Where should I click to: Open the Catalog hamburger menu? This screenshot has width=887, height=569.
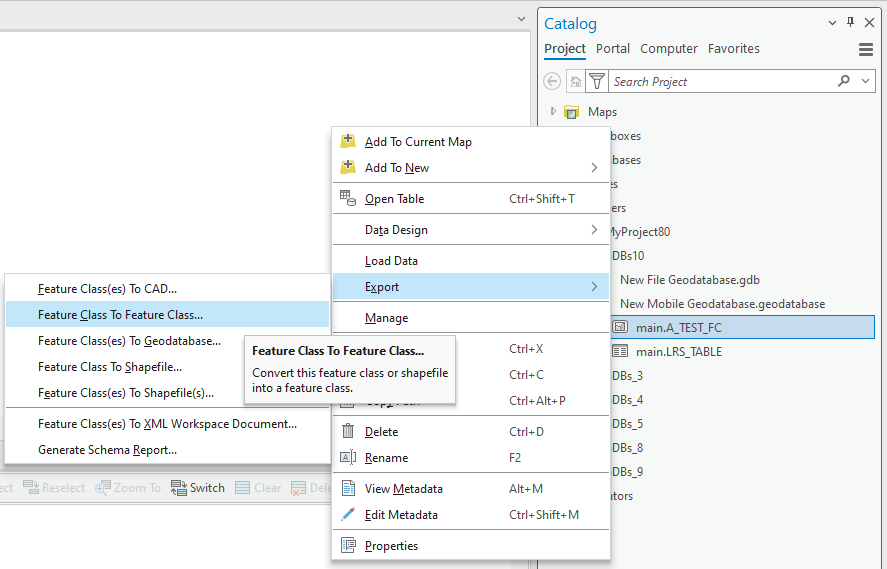click(866, 49)
